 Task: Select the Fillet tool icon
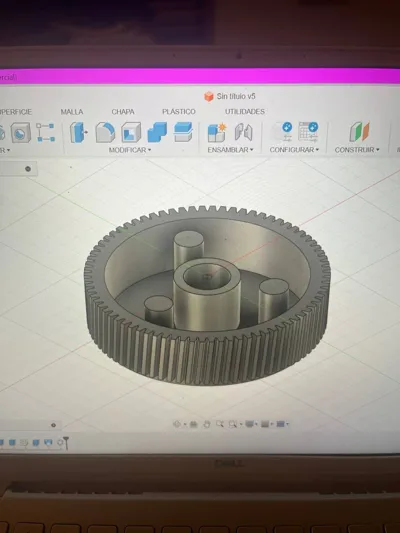click(105, 132)
